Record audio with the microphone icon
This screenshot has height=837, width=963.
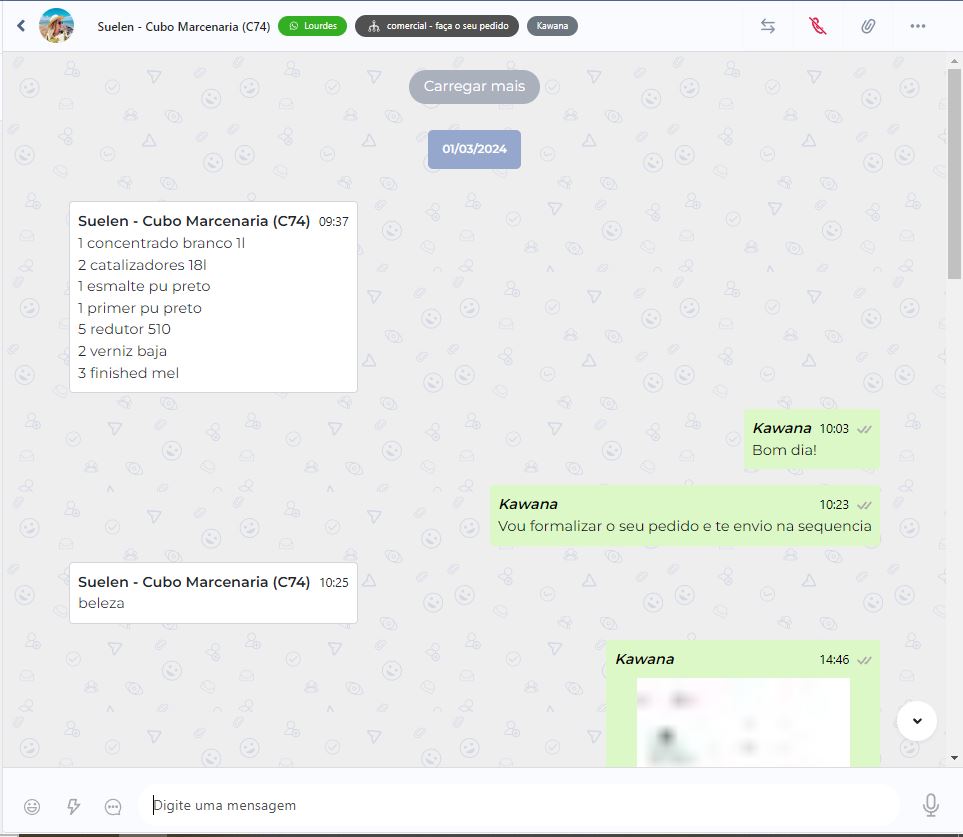click(x=930, y=805)
